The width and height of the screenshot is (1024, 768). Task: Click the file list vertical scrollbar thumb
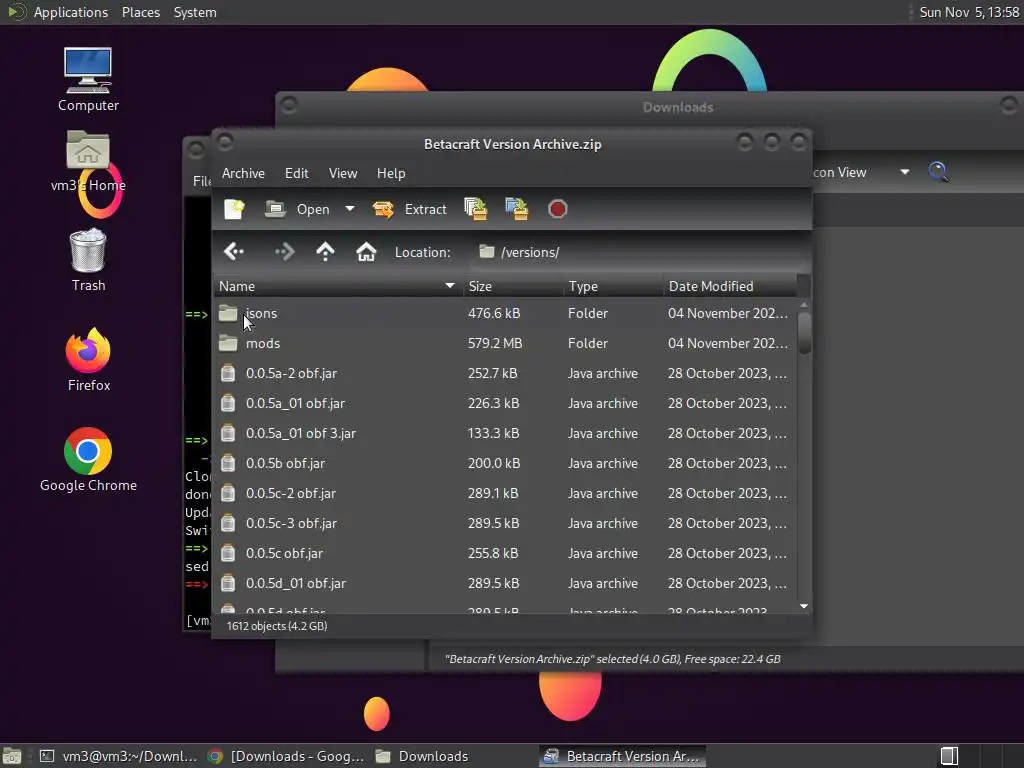(804, 332)
